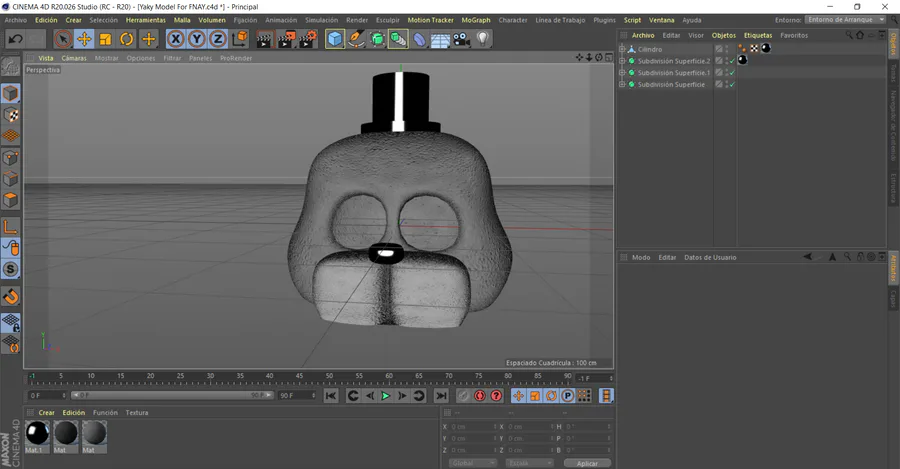900x469 pixels.
Task: Expand the Cilindro object tree
Action: [x=622, y=49]
